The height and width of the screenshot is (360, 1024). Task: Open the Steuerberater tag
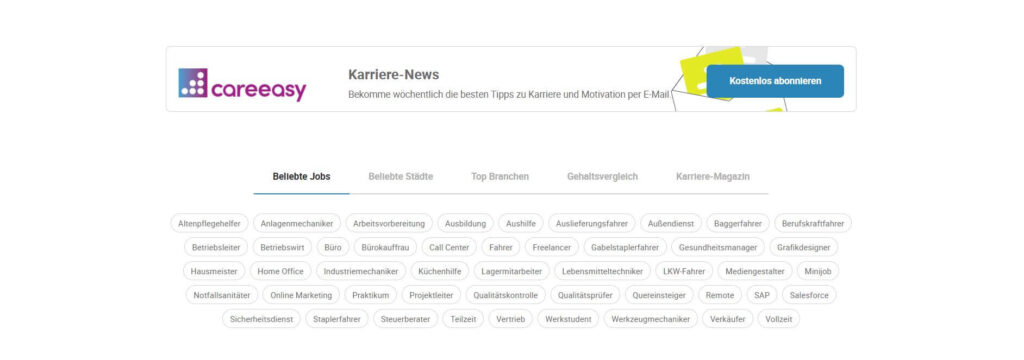click(x=406, y=319)
